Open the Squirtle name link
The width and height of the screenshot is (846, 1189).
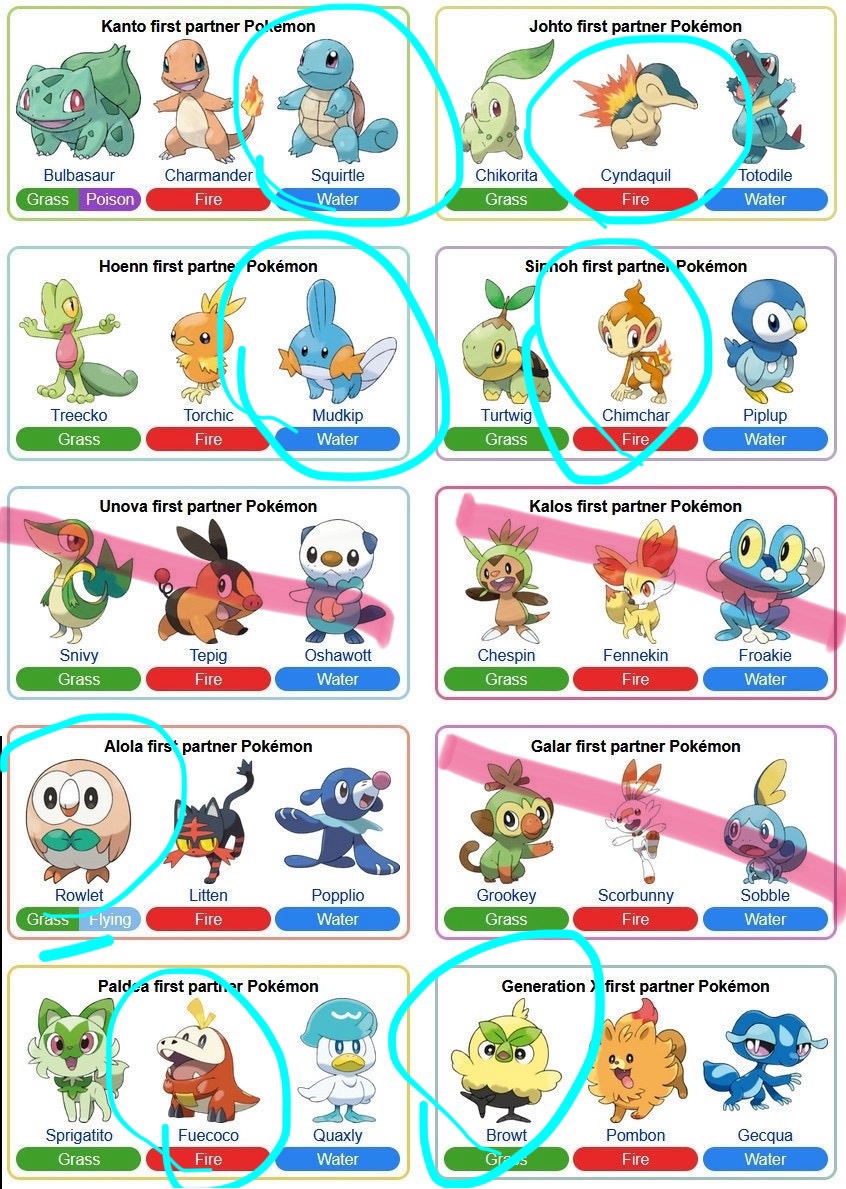pyautogui.click(x=337, y=175)
